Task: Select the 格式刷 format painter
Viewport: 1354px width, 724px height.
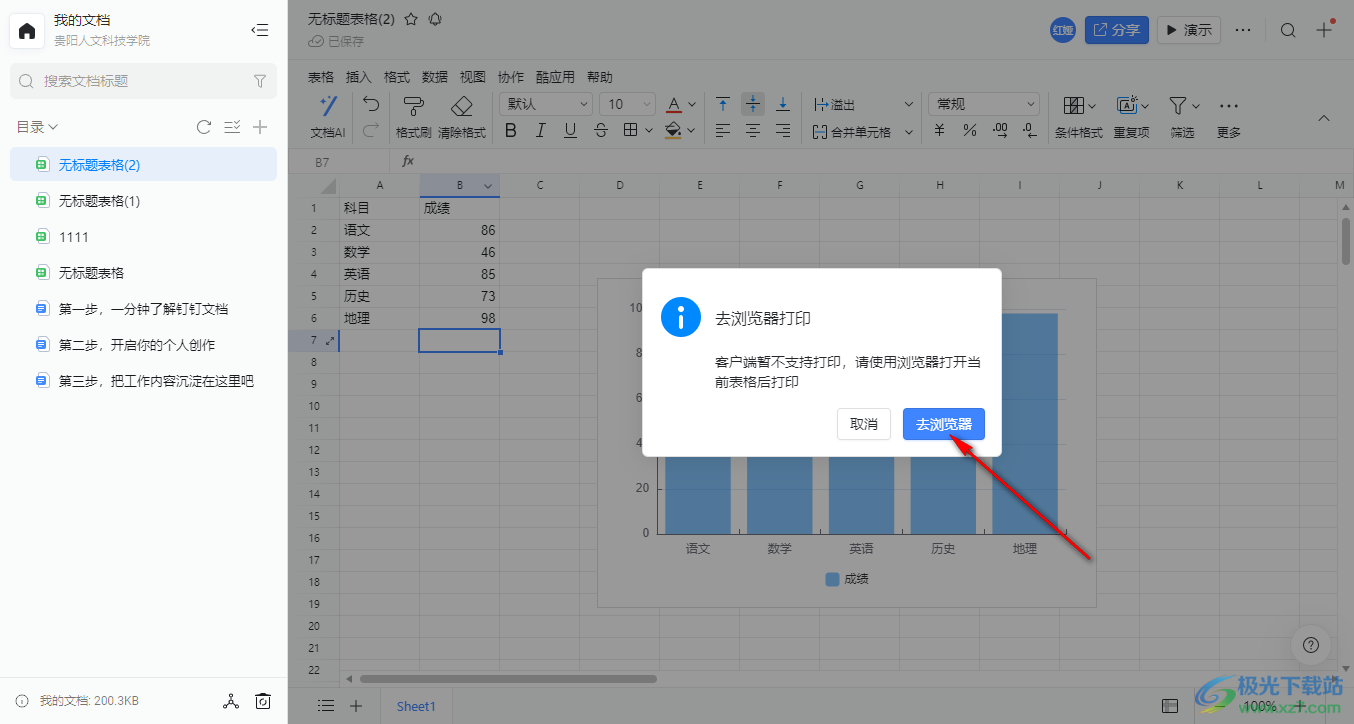Action: click(414, 117)
